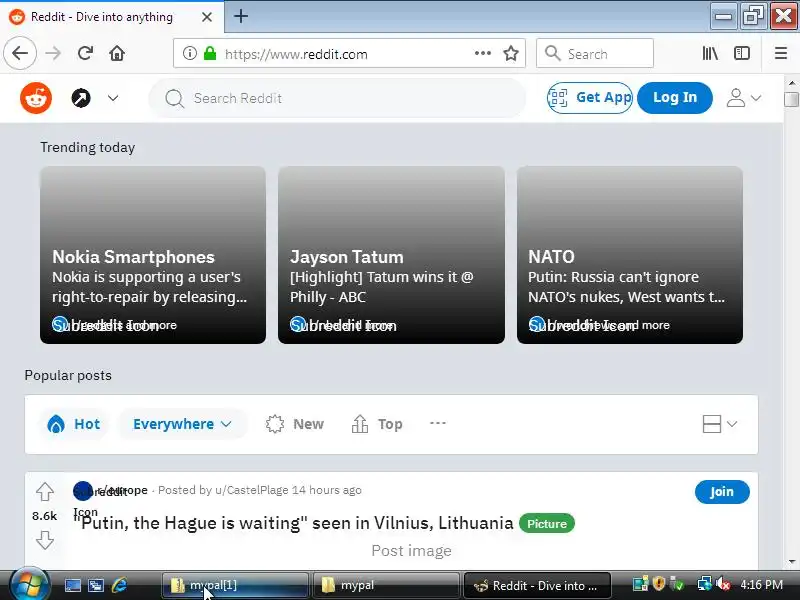Viewport: 800px width, 600px height.
Task: Open the Nokia Smartphones trending card
Action: [x=153, y=255]
